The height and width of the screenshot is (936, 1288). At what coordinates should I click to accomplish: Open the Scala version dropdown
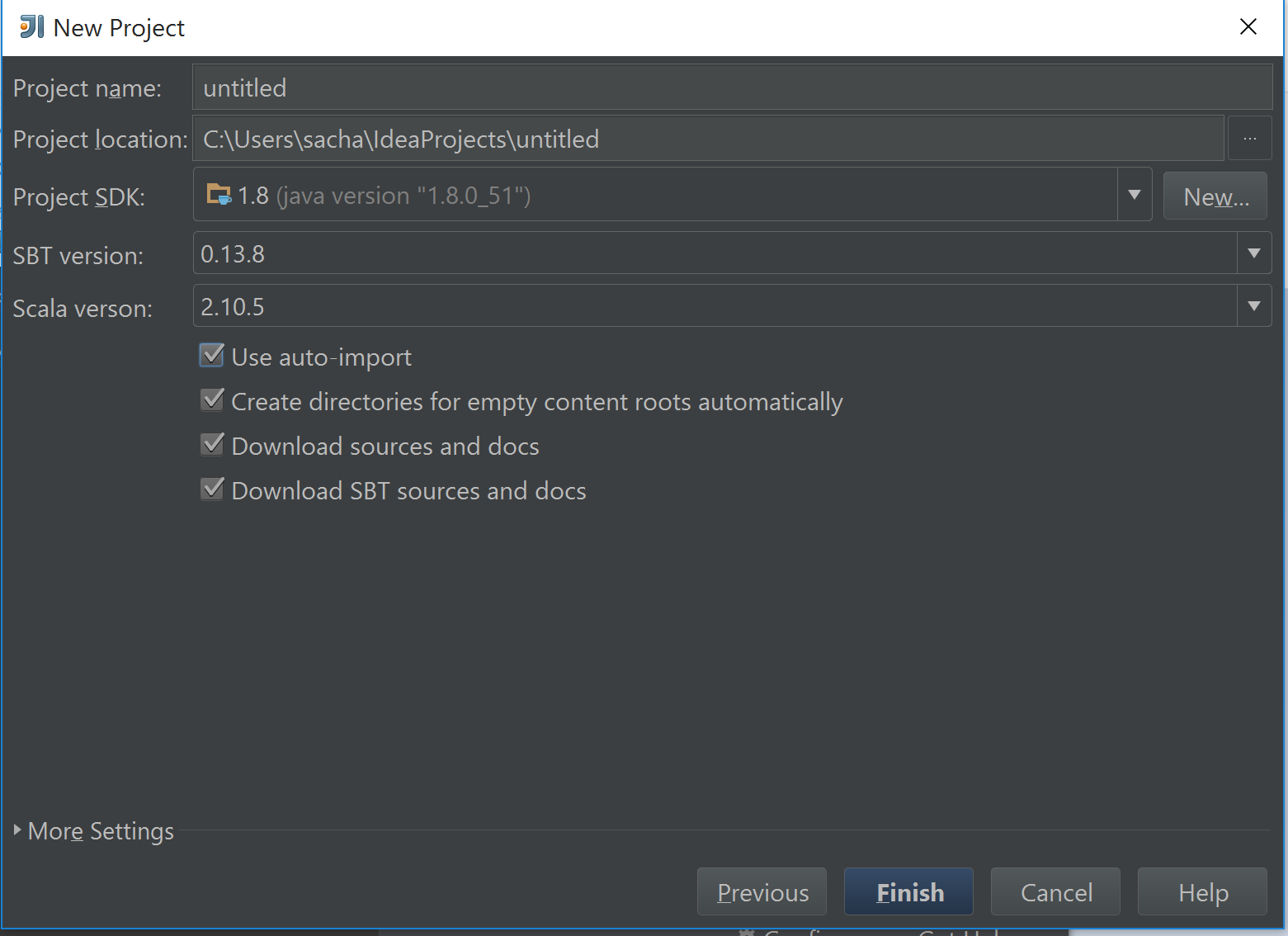tap(1254, 306)
